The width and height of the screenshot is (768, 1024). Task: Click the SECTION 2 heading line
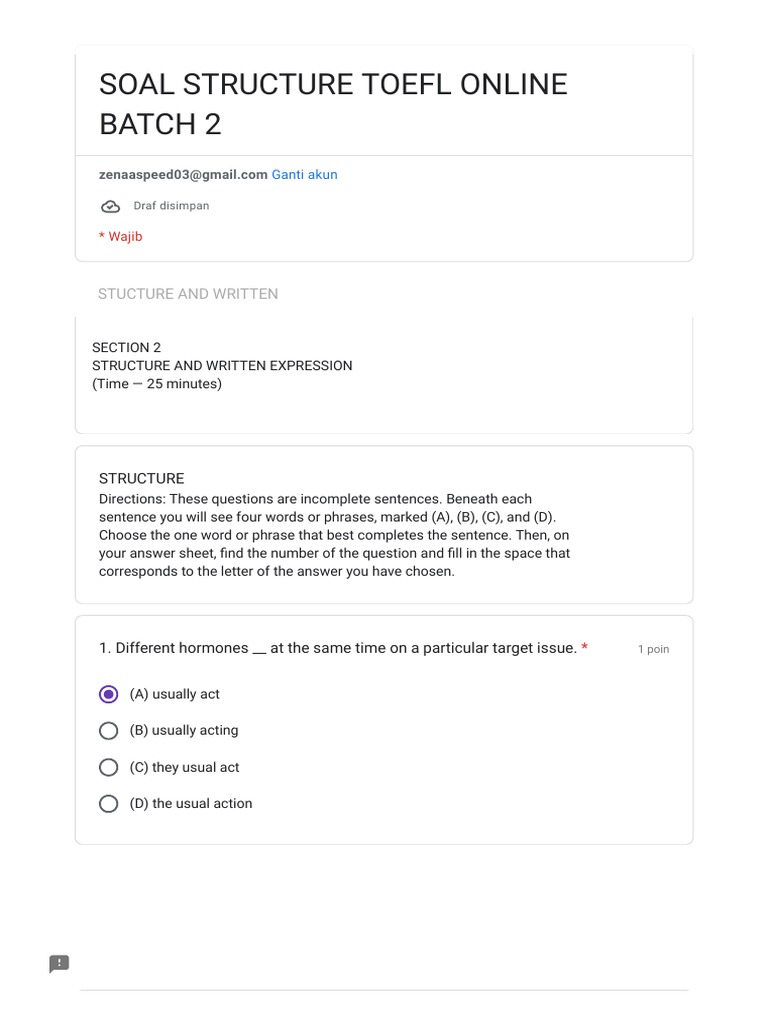pos(126,348)
